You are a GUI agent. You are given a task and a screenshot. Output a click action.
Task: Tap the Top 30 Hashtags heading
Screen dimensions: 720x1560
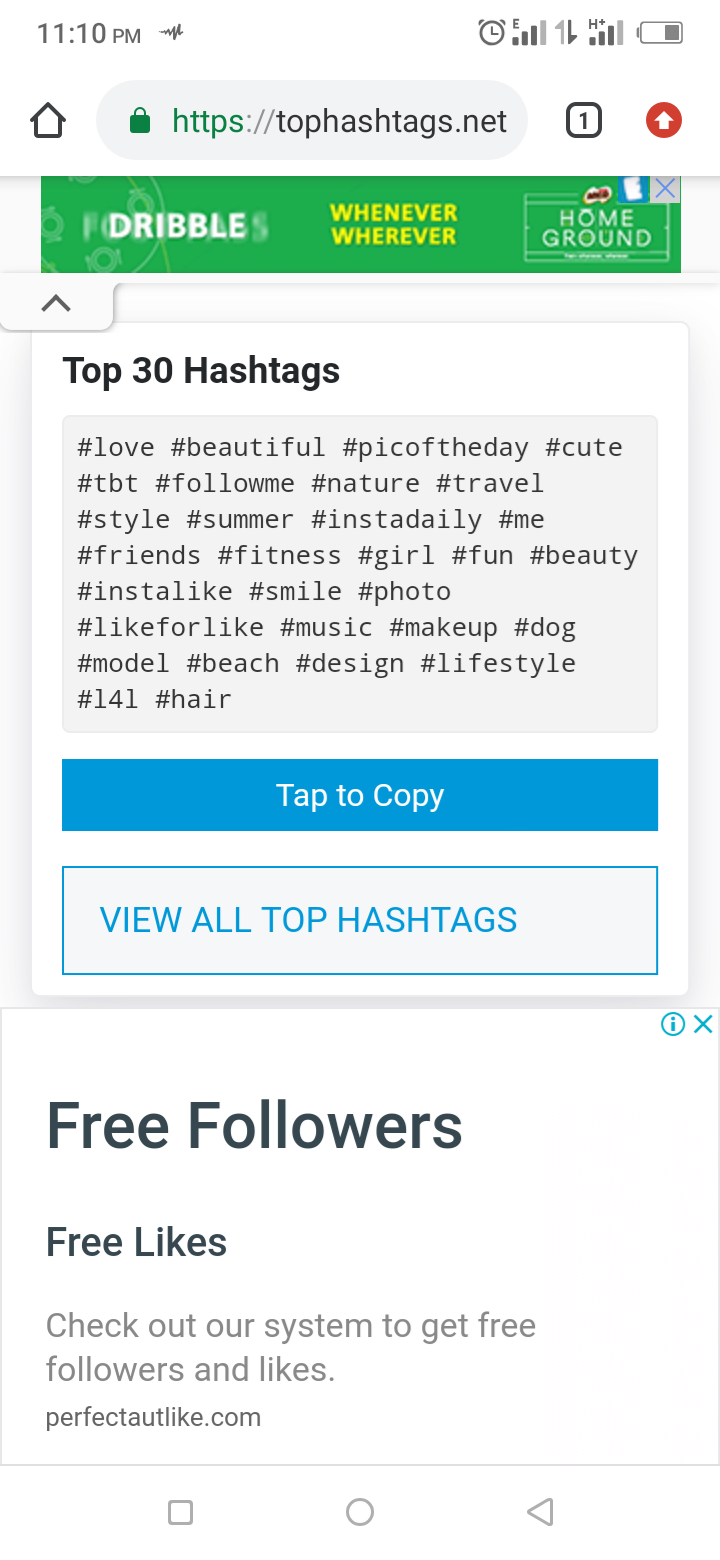(x=201, y=371)
